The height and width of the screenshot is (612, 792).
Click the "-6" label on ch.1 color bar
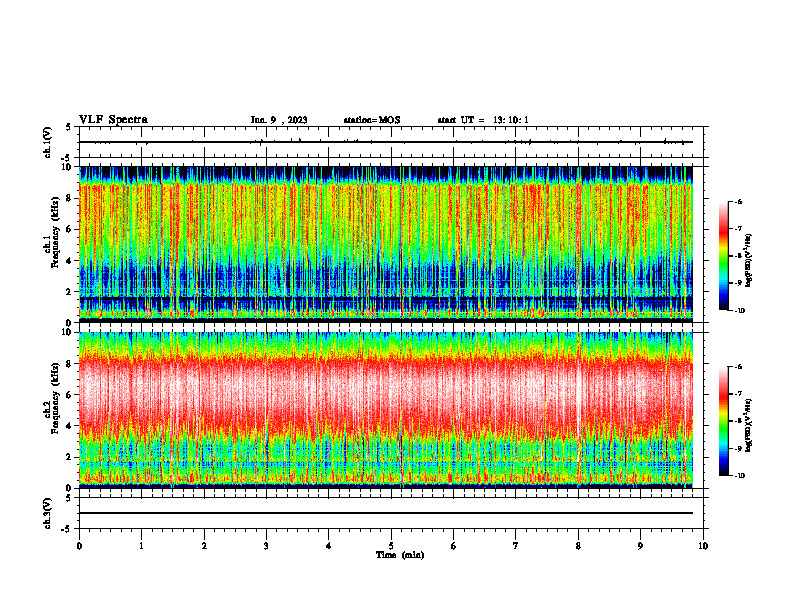tap(738, 201)
